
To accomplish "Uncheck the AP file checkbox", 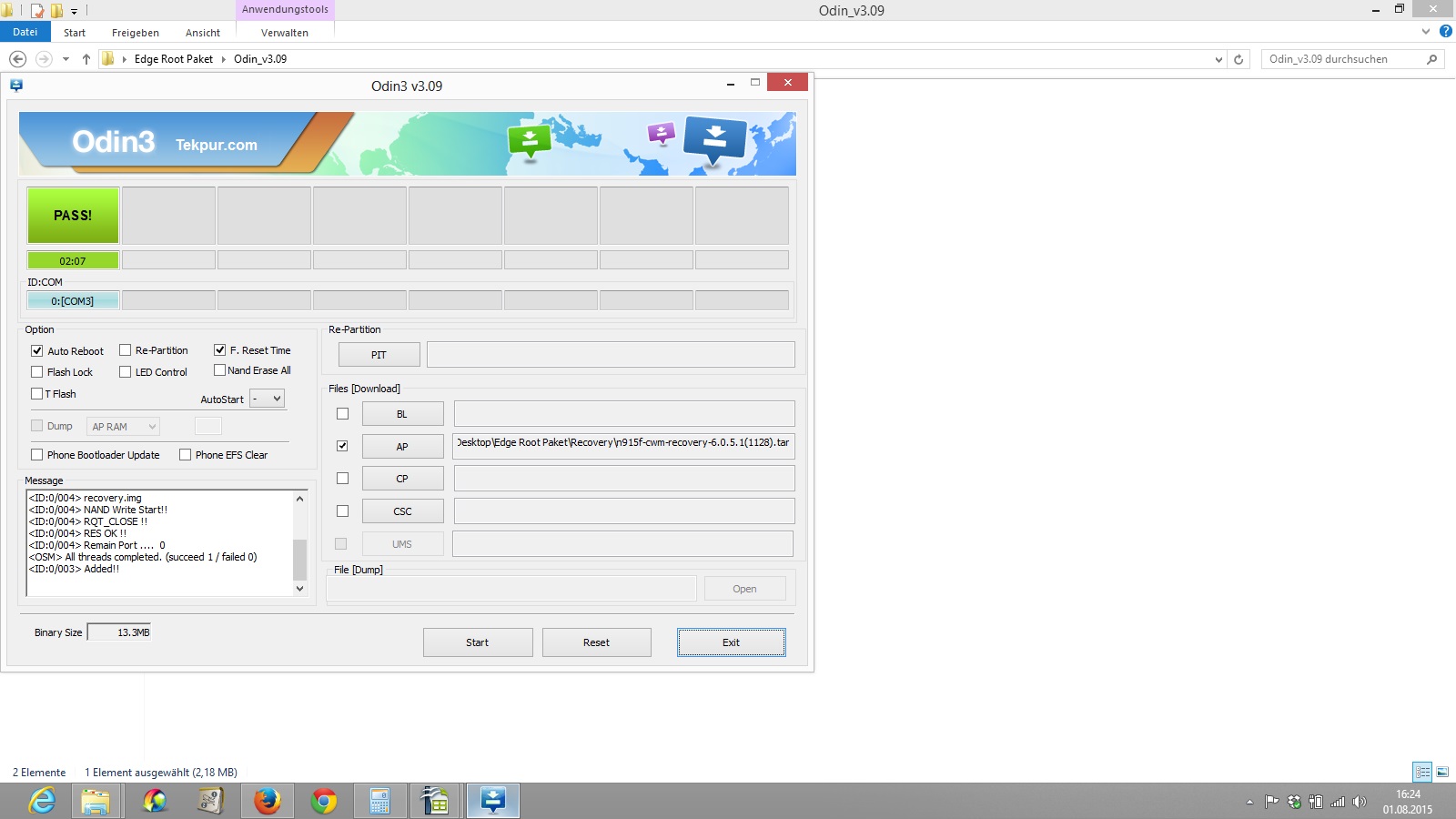I will (342, 446).
